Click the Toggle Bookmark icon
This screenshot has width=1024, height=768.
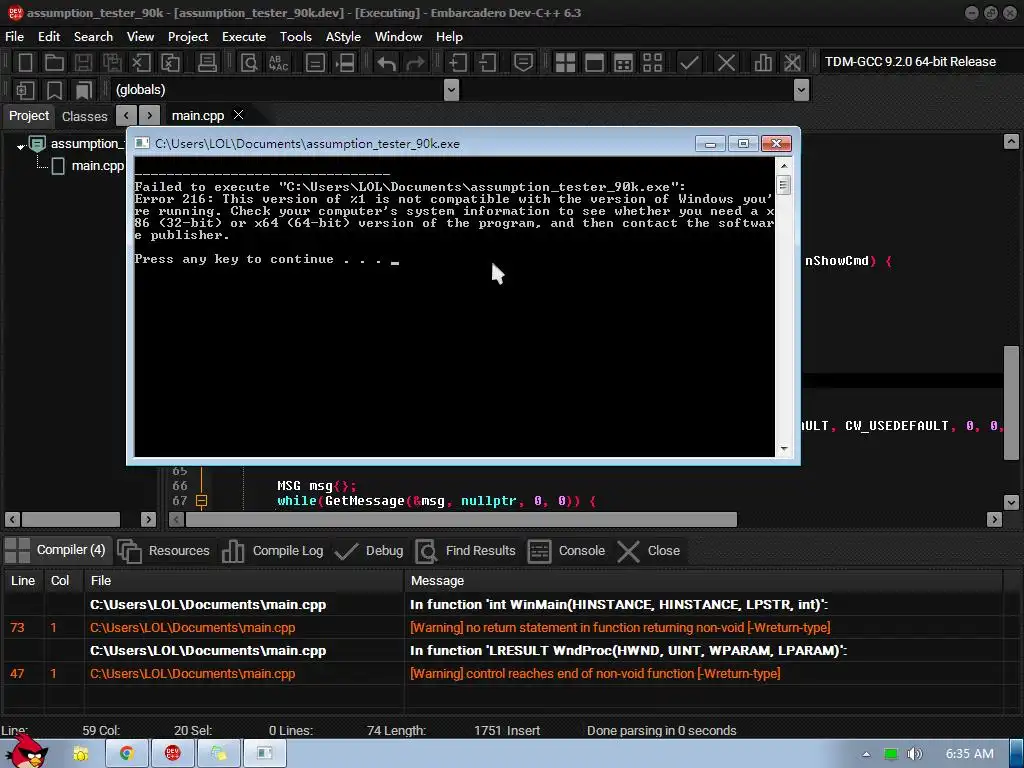point(54,90)
